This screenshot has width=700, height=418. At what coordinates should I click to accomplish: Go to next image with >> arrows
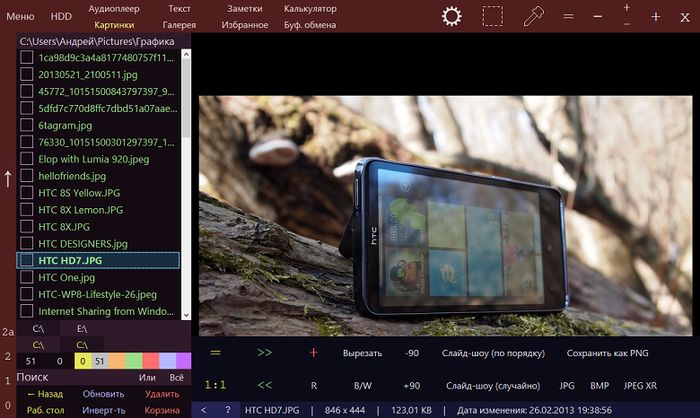tap(265, 353)
